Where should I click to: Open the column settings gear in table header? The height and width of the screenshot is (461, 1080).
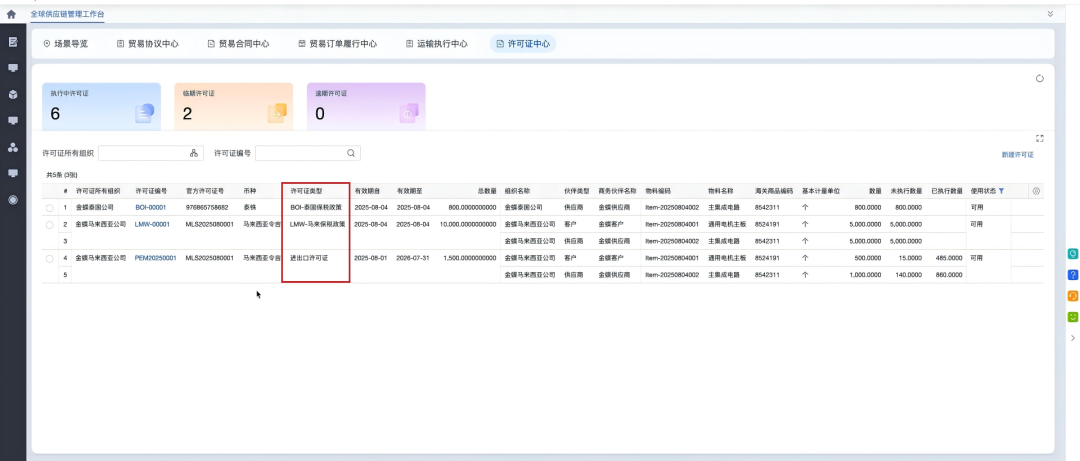[1036, 190]
